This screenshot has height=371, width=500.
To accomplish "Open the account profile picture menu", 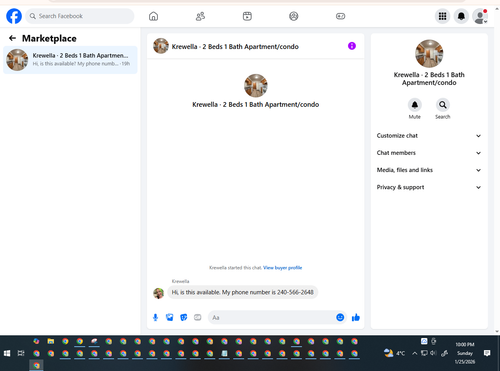I will (480, 16).
